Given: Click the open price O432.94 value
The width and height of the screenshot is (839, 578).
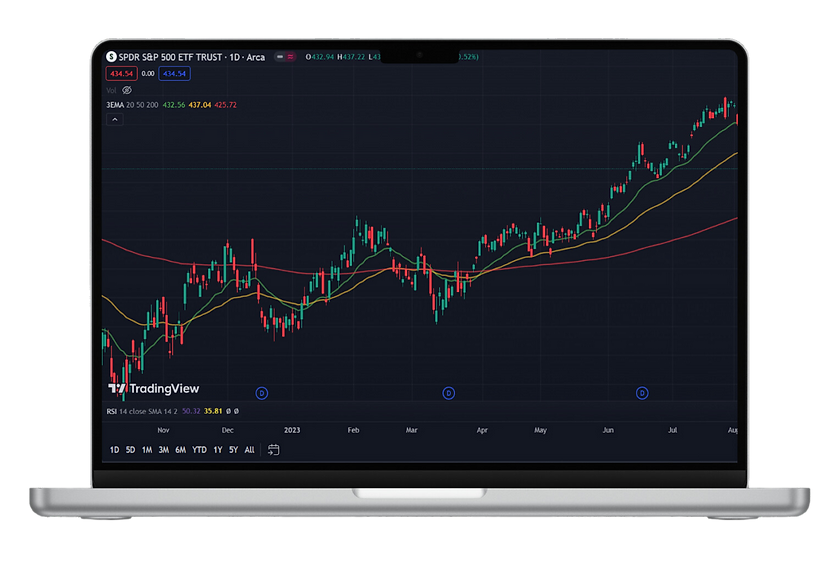Looking at the screenshot, I should pos(320,57).
